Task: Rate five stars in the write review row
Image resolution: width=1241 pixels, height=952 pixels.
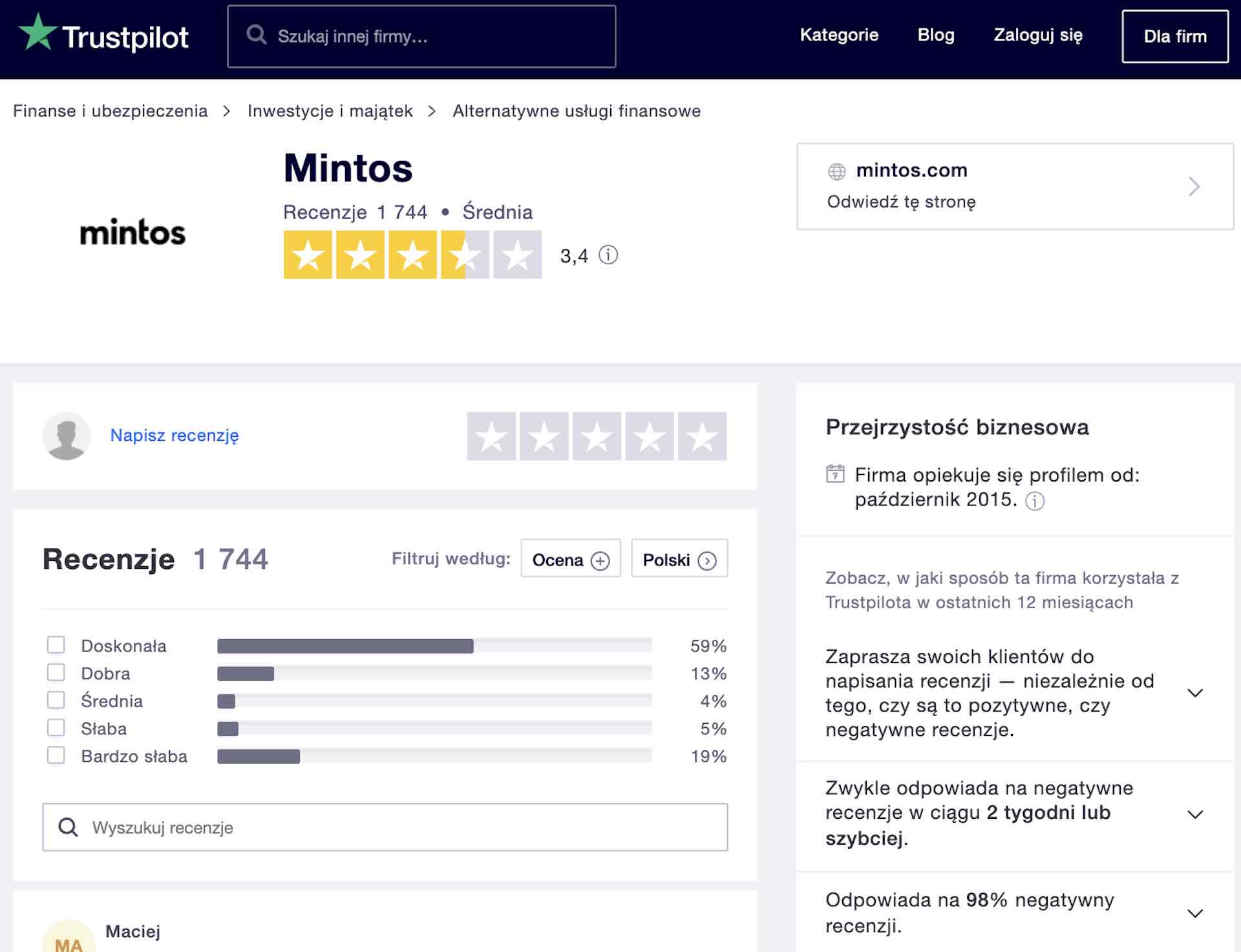Action: tap(702, 436)
